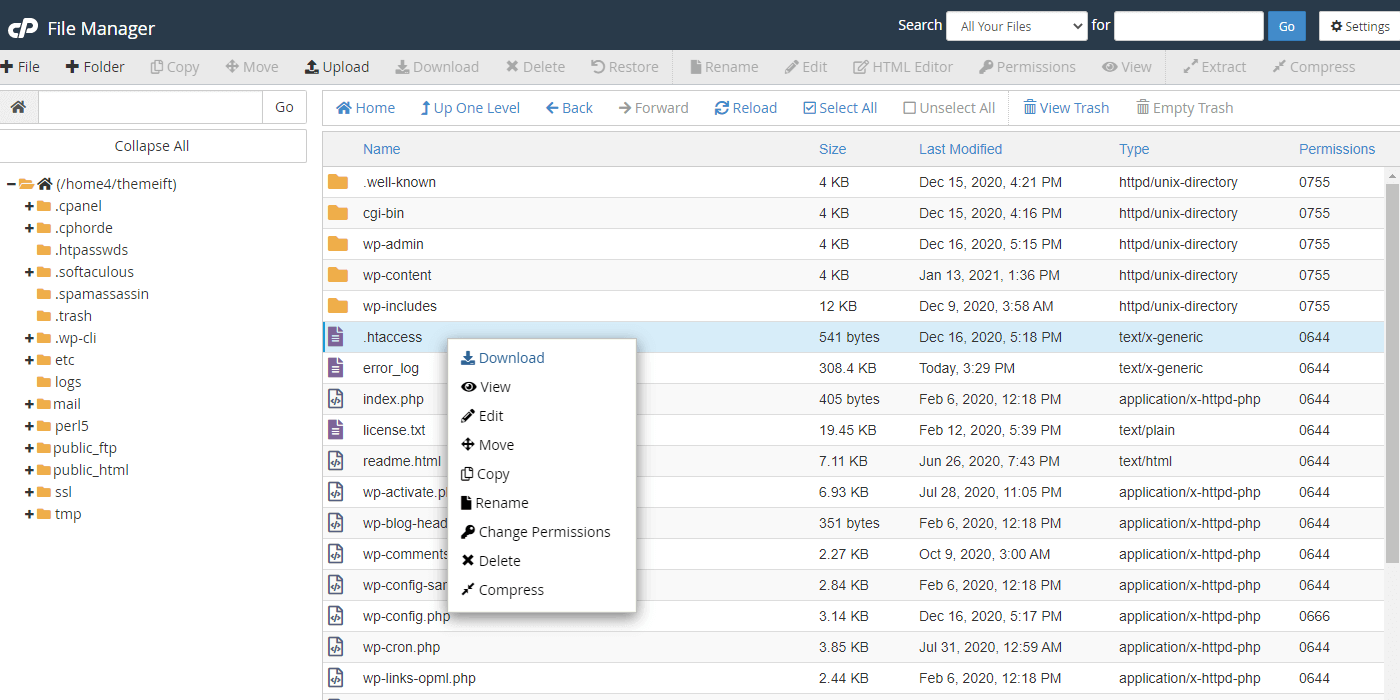Choose Delete from the context menu
This screenshot has width=1400, height=700.
pyautogui.click(x=491, y=561)
